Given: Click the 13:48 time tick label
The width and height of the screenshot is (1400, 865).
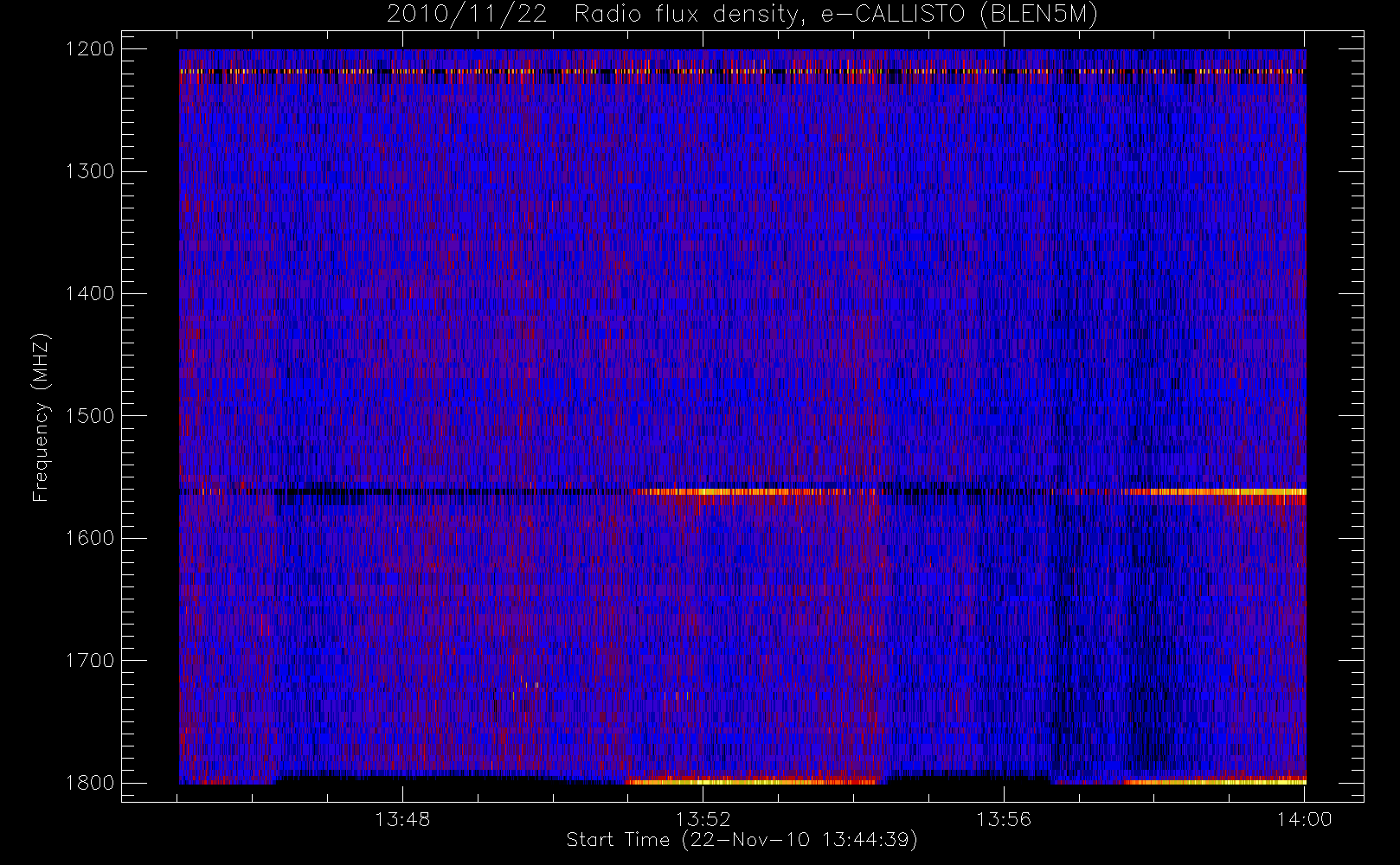Looking at the screenshot, I should 402,818.
